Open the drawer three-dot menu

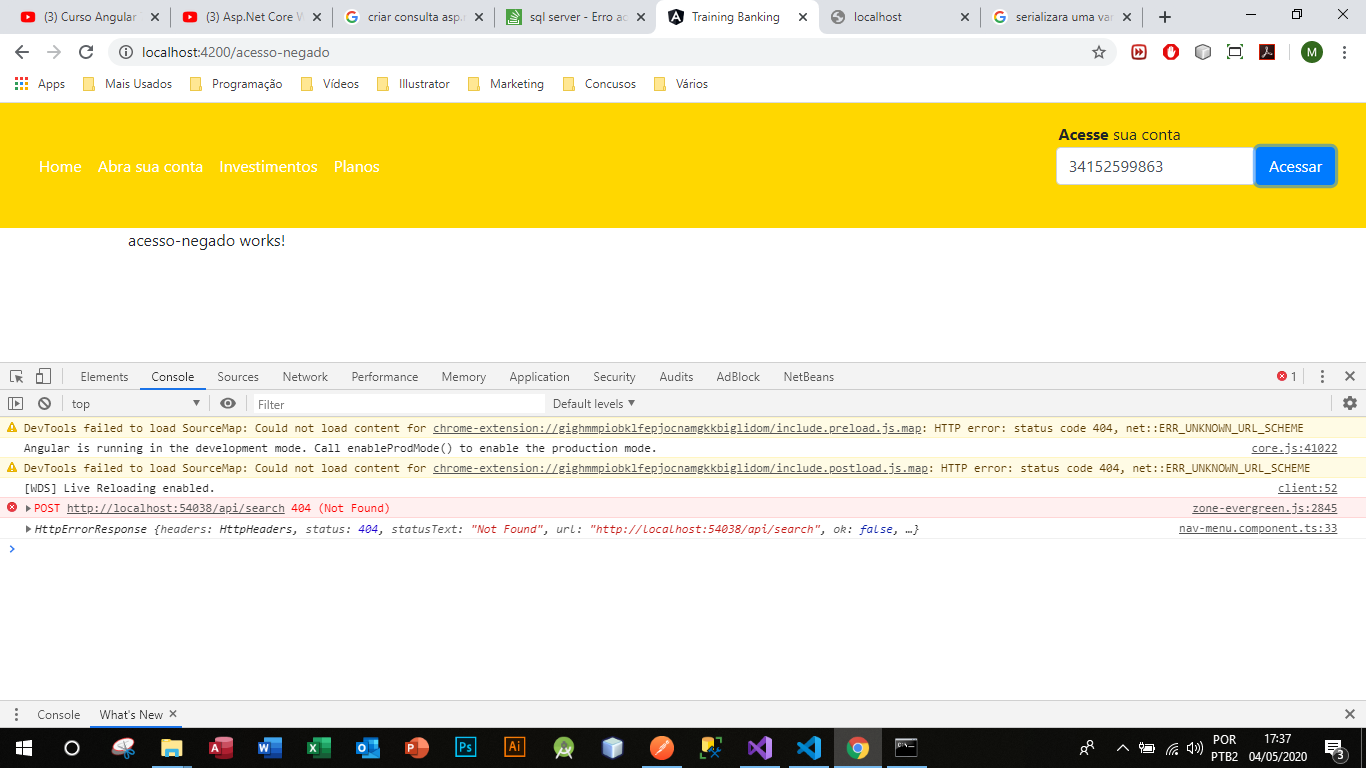pyautogui.click(x=16, y=715)
